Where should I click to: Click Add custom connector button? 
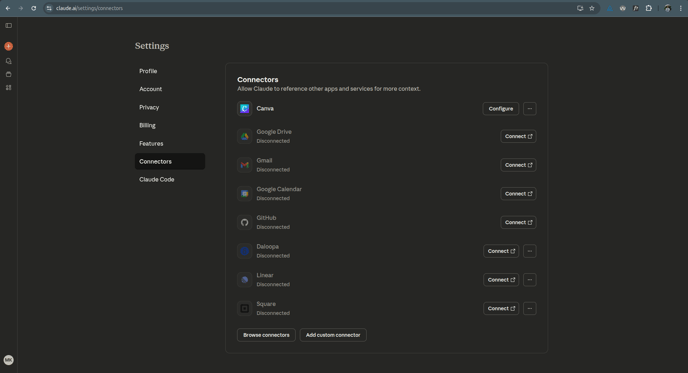coord(333,335)
